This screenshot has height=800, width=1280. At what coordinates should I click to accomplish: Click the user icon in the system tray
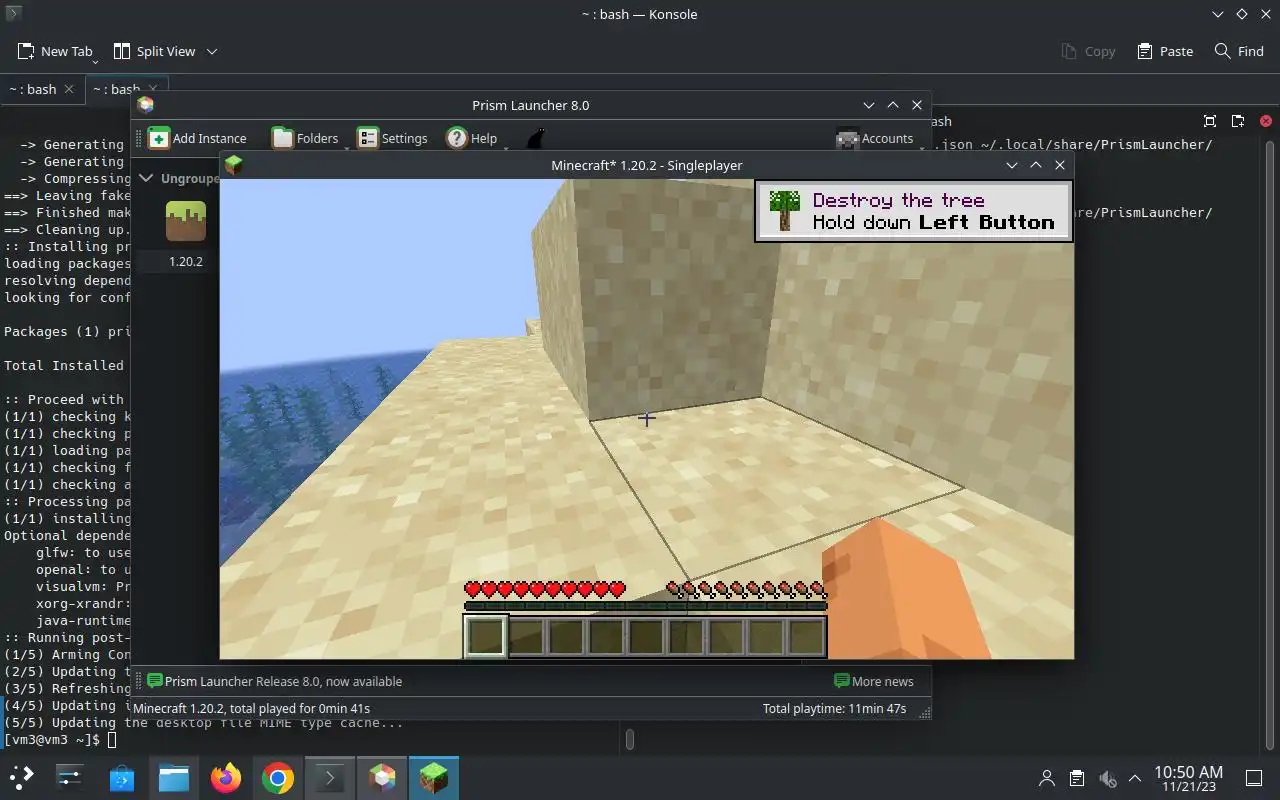1047,778
